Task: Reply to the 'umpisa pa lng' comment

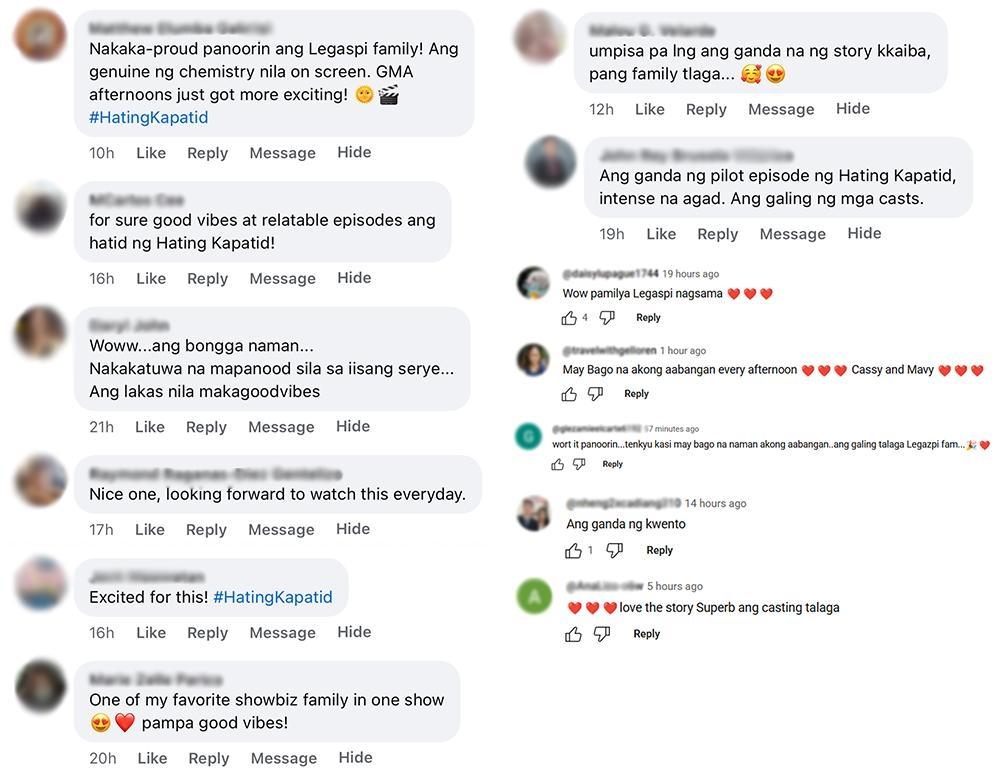Action: (706, 109)
